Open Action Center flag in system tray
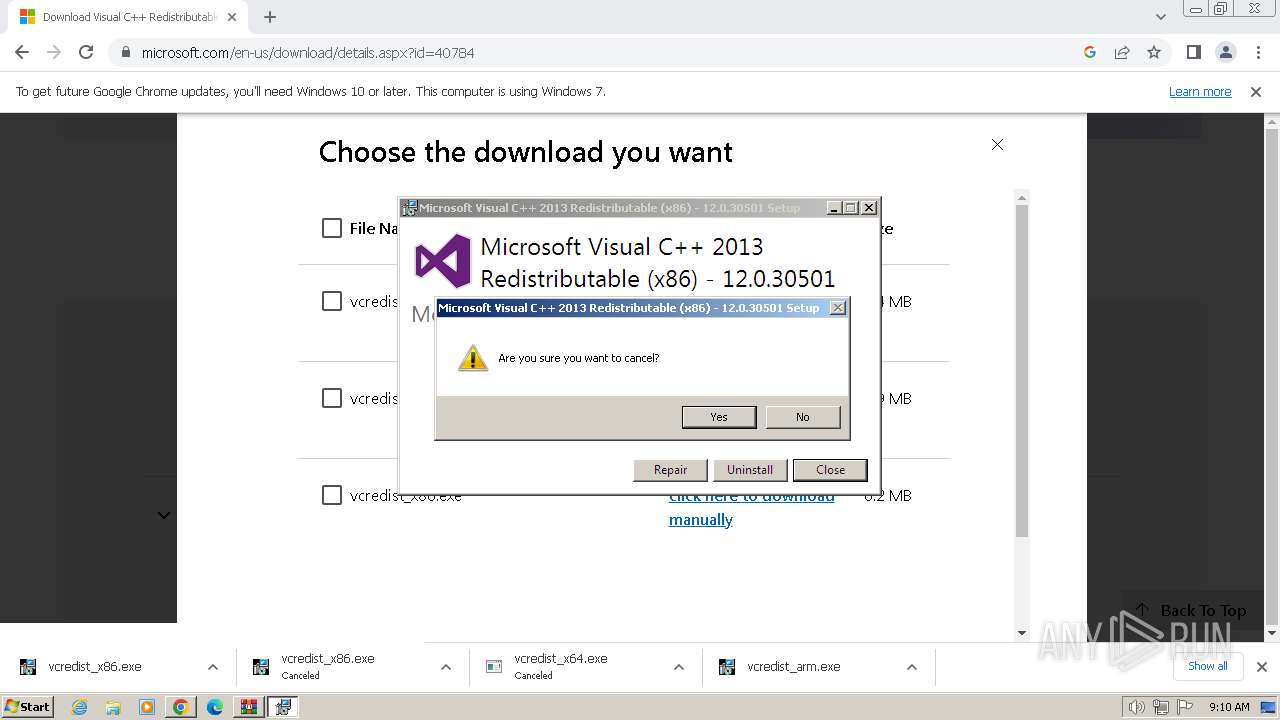This screenshot has width=1280, height=720. coord(1185,707)
